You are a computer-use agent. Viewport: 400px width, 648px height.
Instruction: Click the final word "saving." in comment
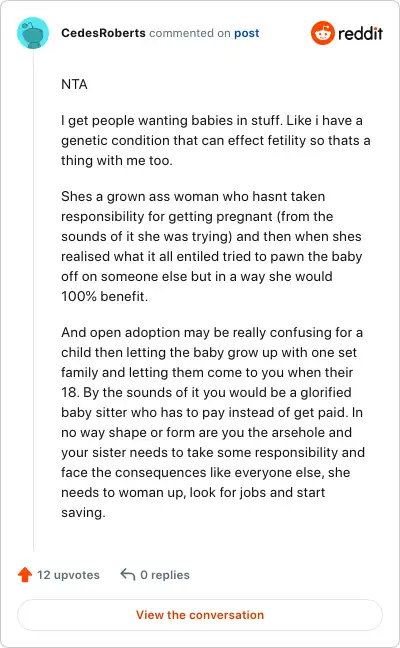click(x=83, y=512)
